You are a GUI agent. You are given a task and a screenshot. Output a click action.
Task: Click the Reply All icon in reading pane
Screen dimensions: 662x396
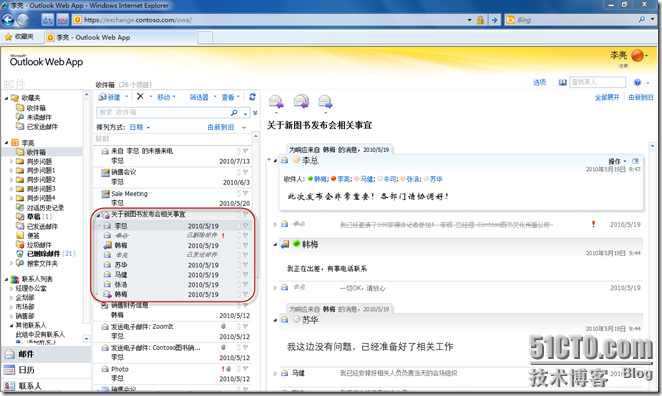[x=301, y=101]
